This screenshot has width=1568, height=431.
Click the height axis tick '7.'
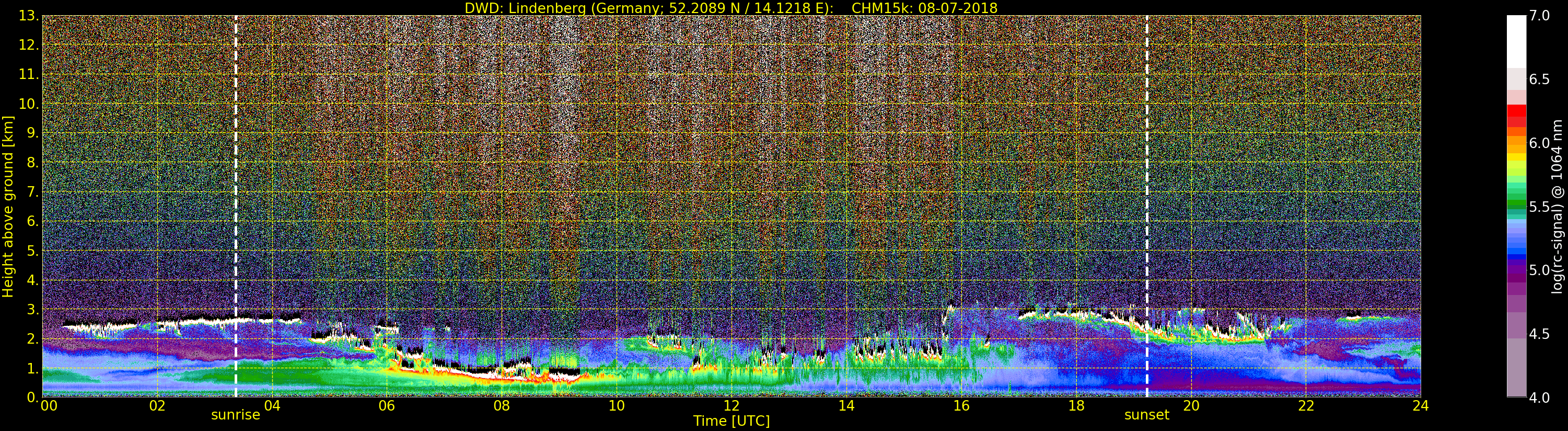click(33, 192)
